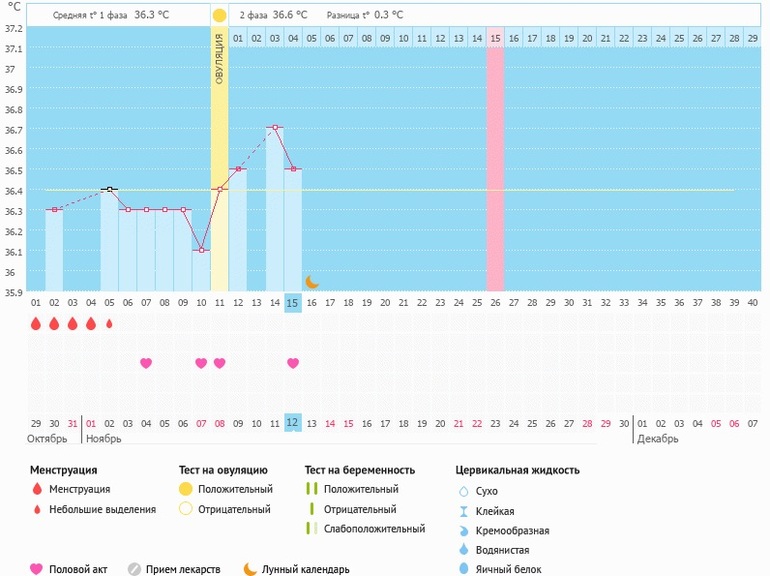Click the moon icon beside Лунный календарь
Viewport: 770px width, 576px height.
coord(250,569)
